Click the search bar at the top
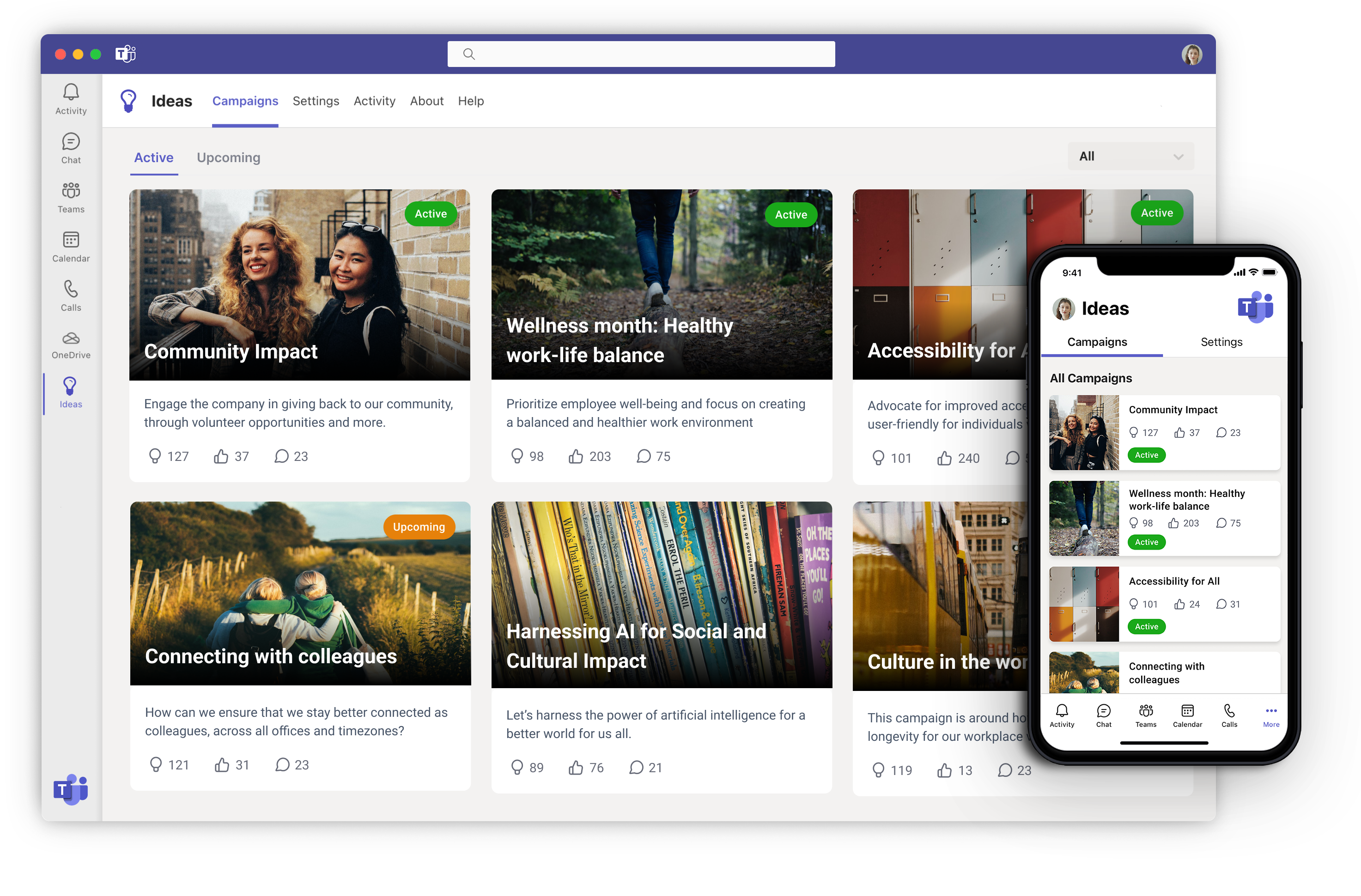Screen dimensions: 1361x896 coord(640,54)
